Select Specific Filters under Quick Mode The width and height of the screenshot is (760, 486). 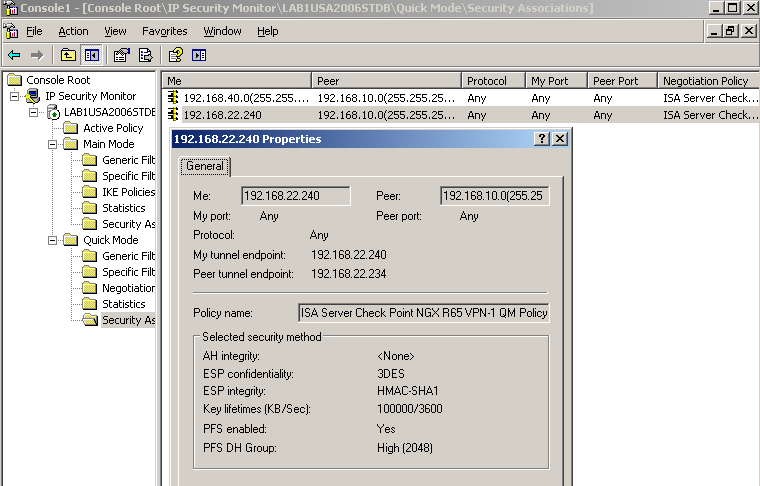pyautogui.click(x=128, y=272)
